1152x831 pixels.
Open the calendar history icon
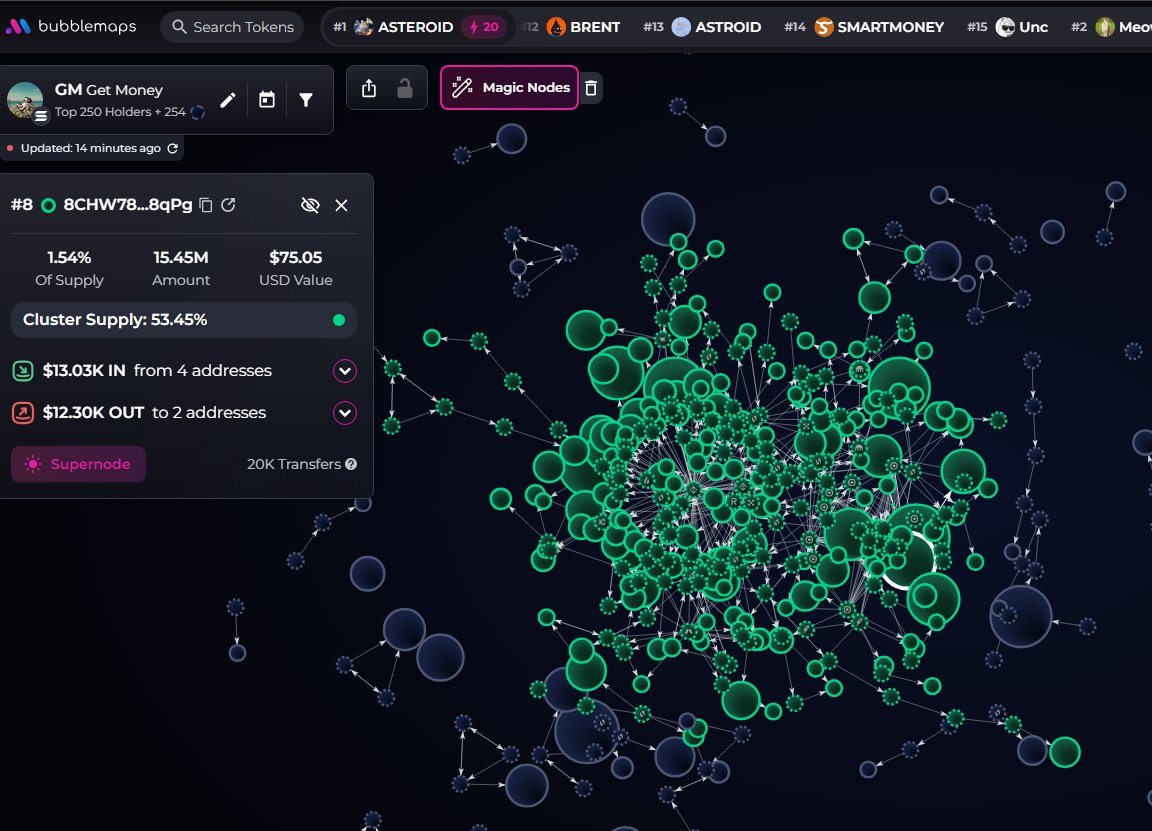(267, 100)
